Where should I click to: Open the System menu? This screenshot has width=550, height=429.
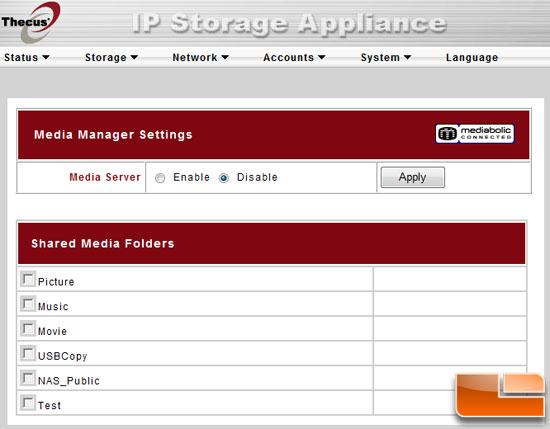click(x=386, y=57)
